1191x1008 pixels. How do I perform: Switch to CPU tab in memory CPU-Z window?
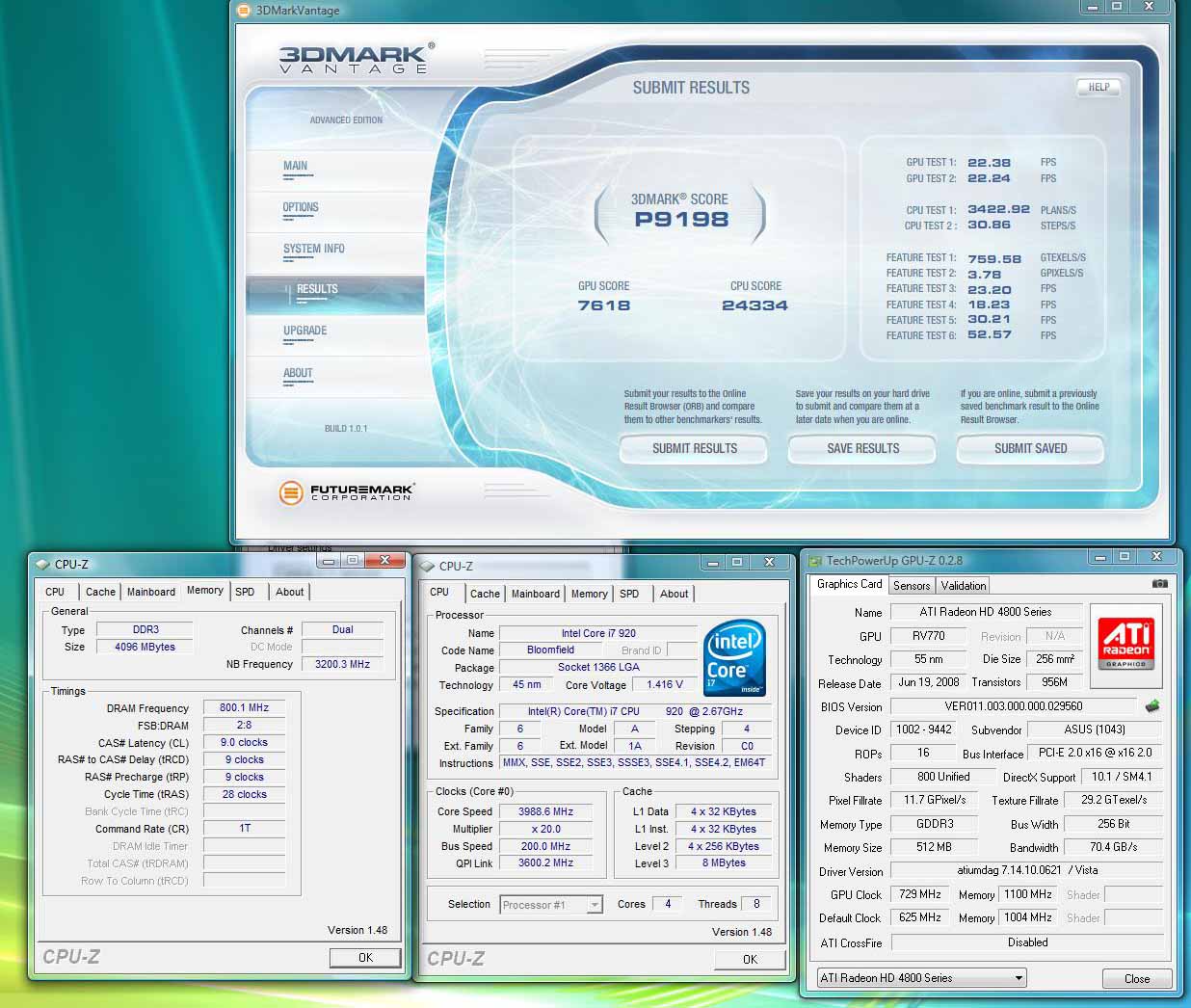click(55, 593)
